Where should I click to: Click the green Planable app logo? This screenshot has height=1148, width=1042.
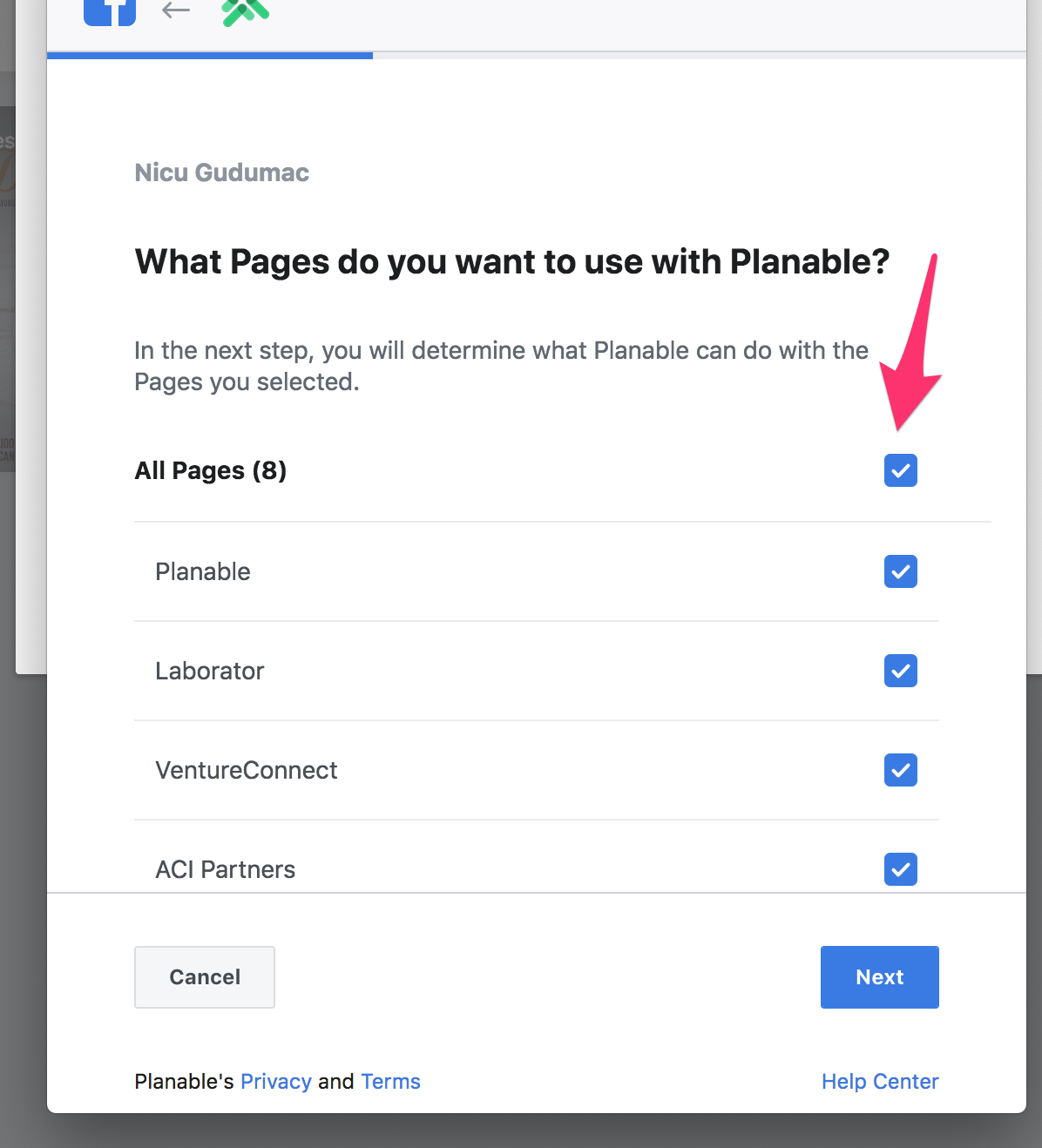(x=245, y=11)
